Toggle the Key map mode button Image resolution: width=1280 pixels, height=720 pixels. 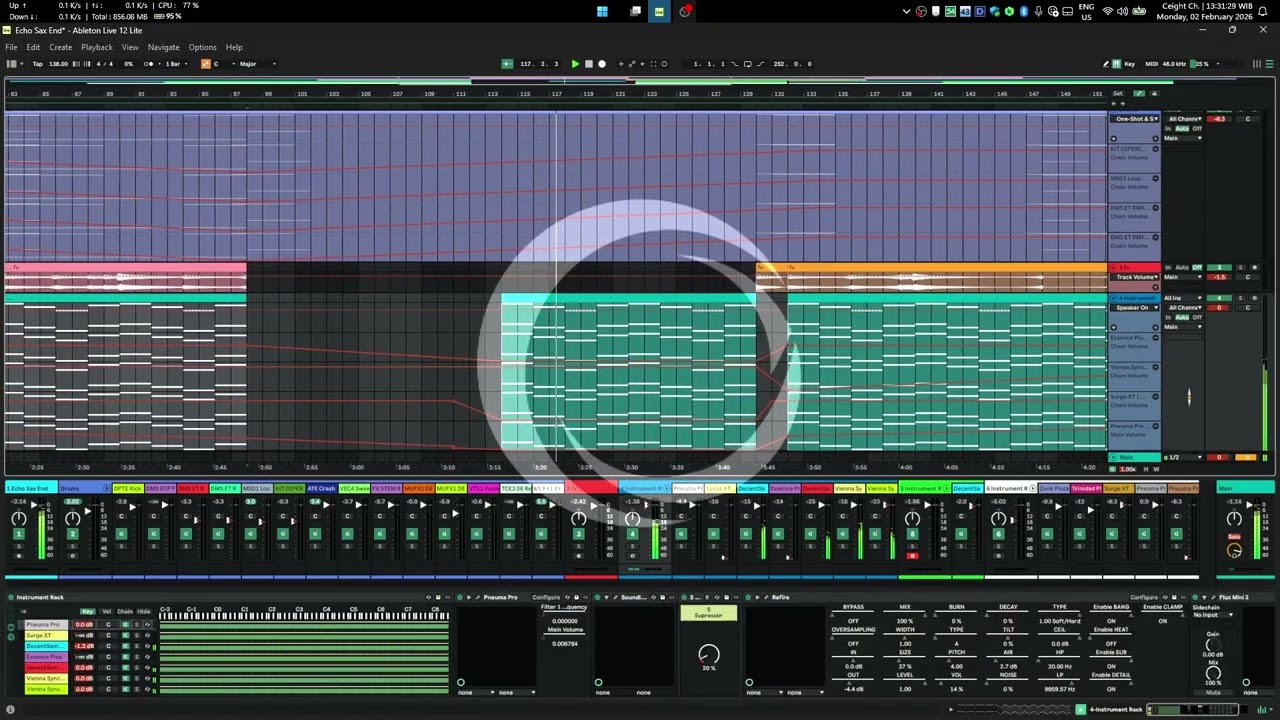[x=1130, y=64]
